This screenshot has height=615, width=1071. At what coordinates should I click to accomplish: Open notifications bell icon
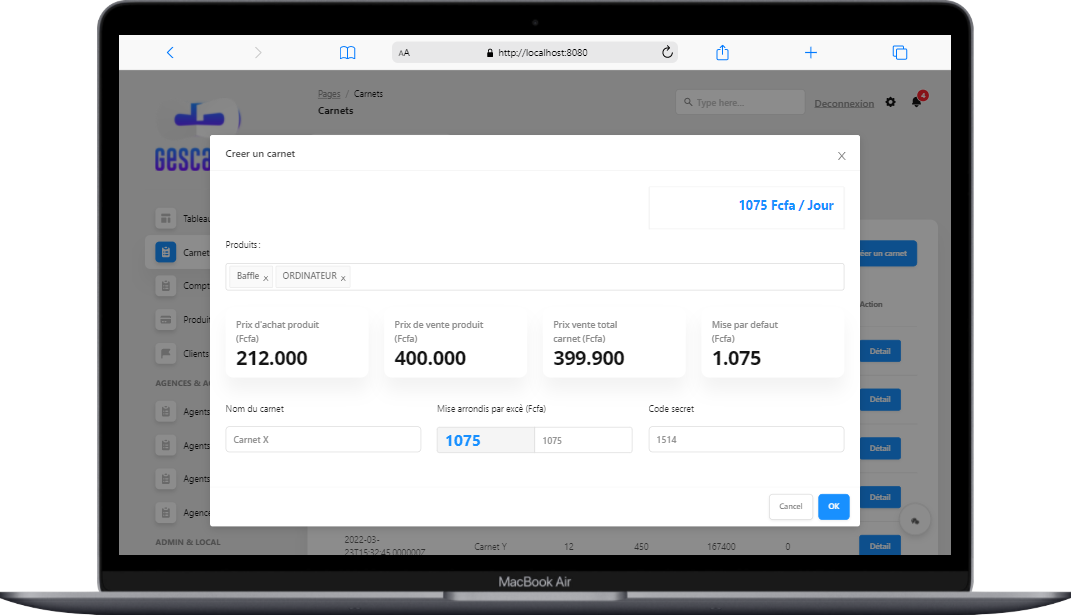[916, 102]
